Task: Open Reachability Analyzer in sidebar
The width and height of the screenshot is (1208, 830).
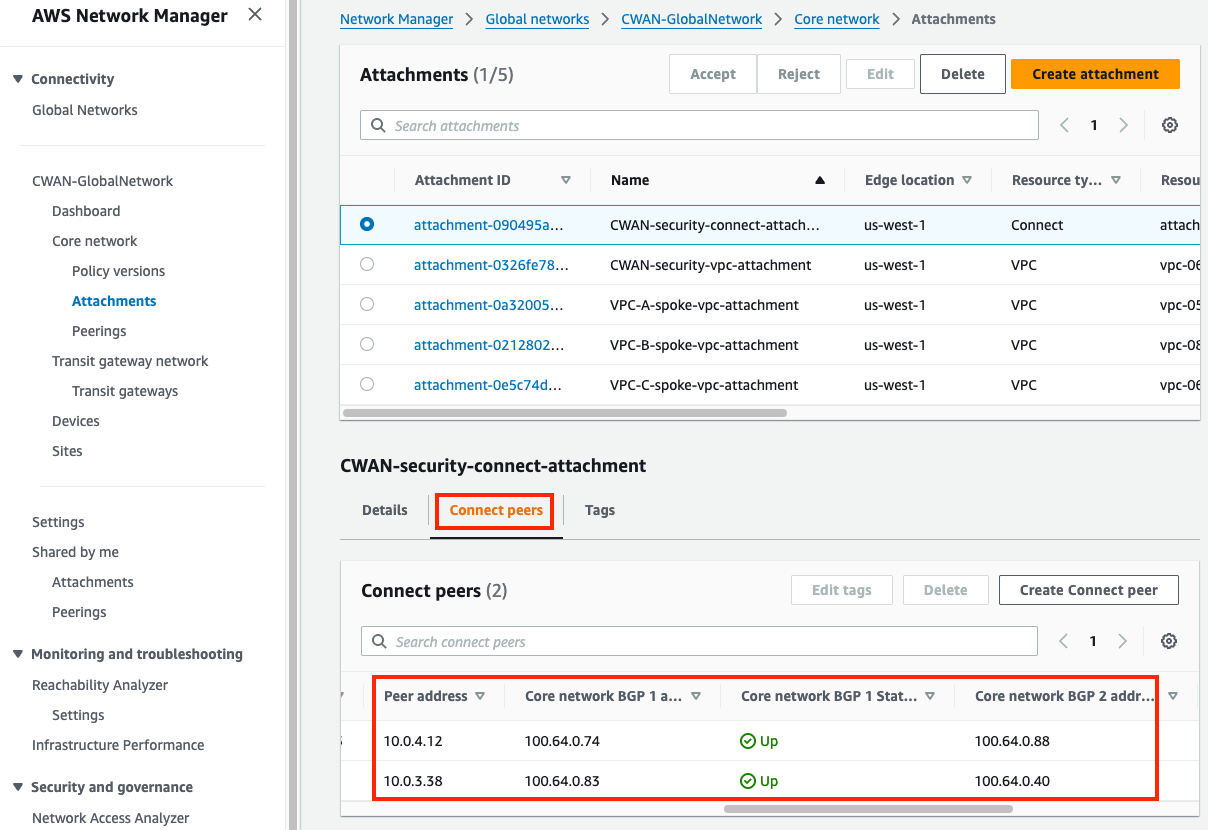Action: 100,685
